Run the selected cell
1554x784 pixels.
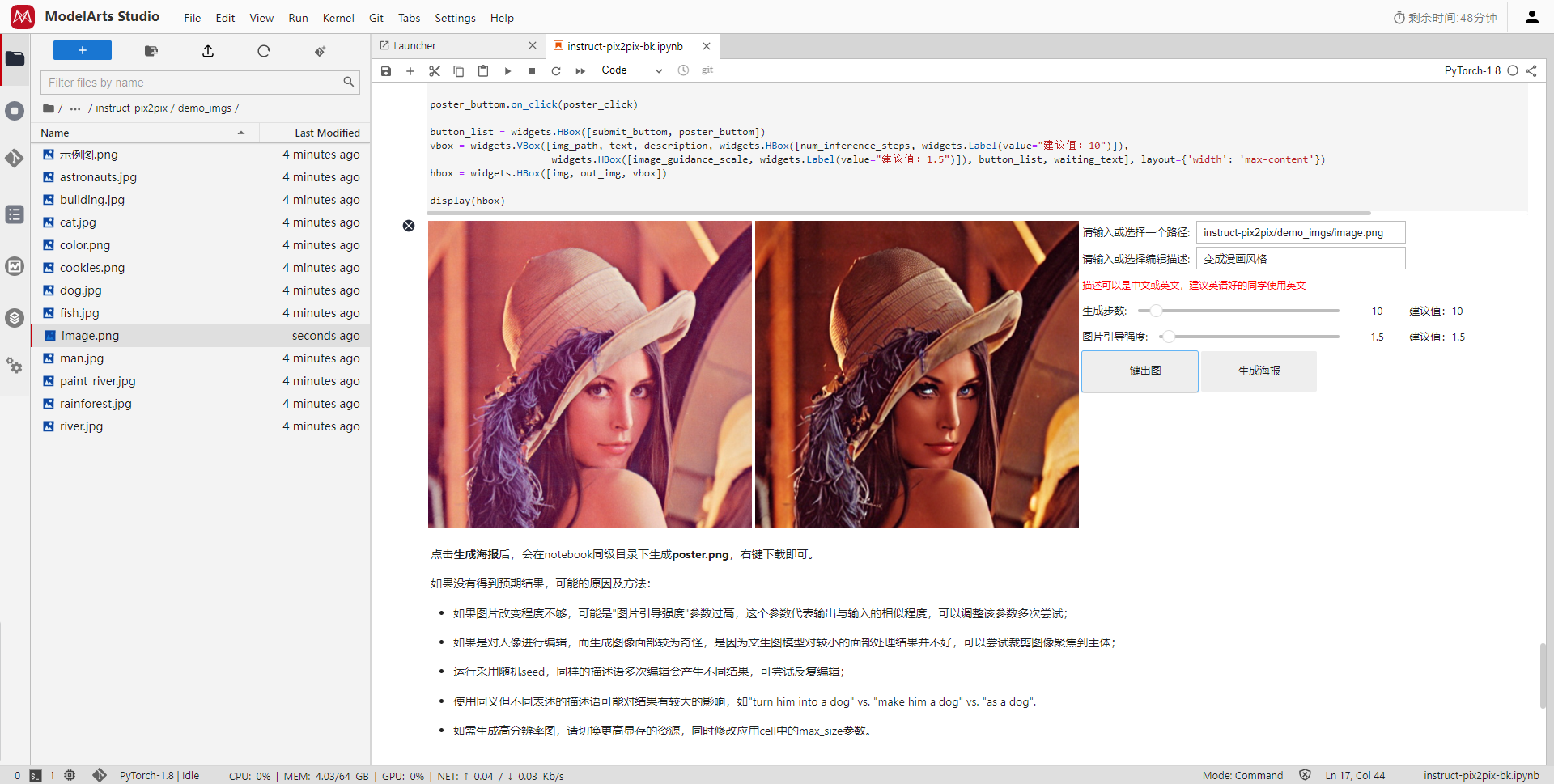pos(507,71)
